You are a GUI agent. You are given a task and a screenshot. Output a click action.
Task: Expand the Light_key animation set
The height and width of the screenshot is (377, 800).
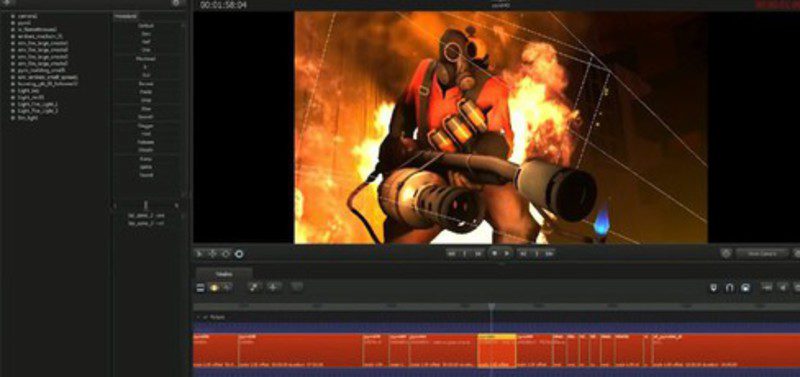[13, 90]
